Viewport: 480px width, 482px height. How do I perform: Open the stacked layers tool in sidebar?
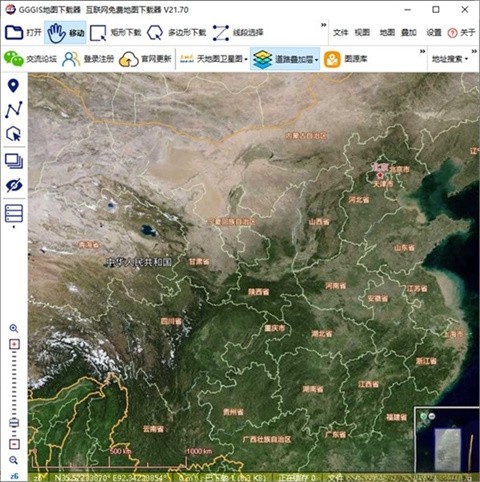(14, 161)
